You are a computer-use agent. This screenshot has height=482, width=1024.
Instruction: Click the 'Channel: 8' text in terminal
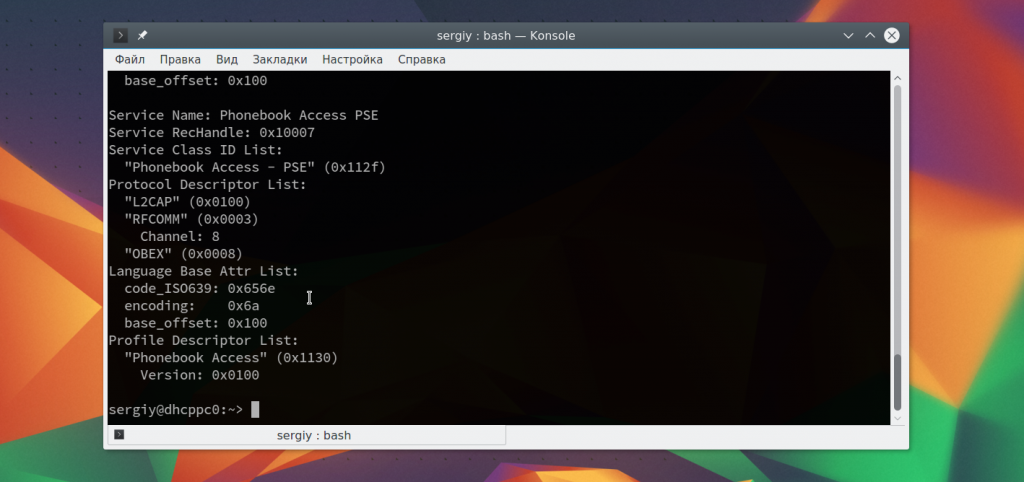click(180, 236)
